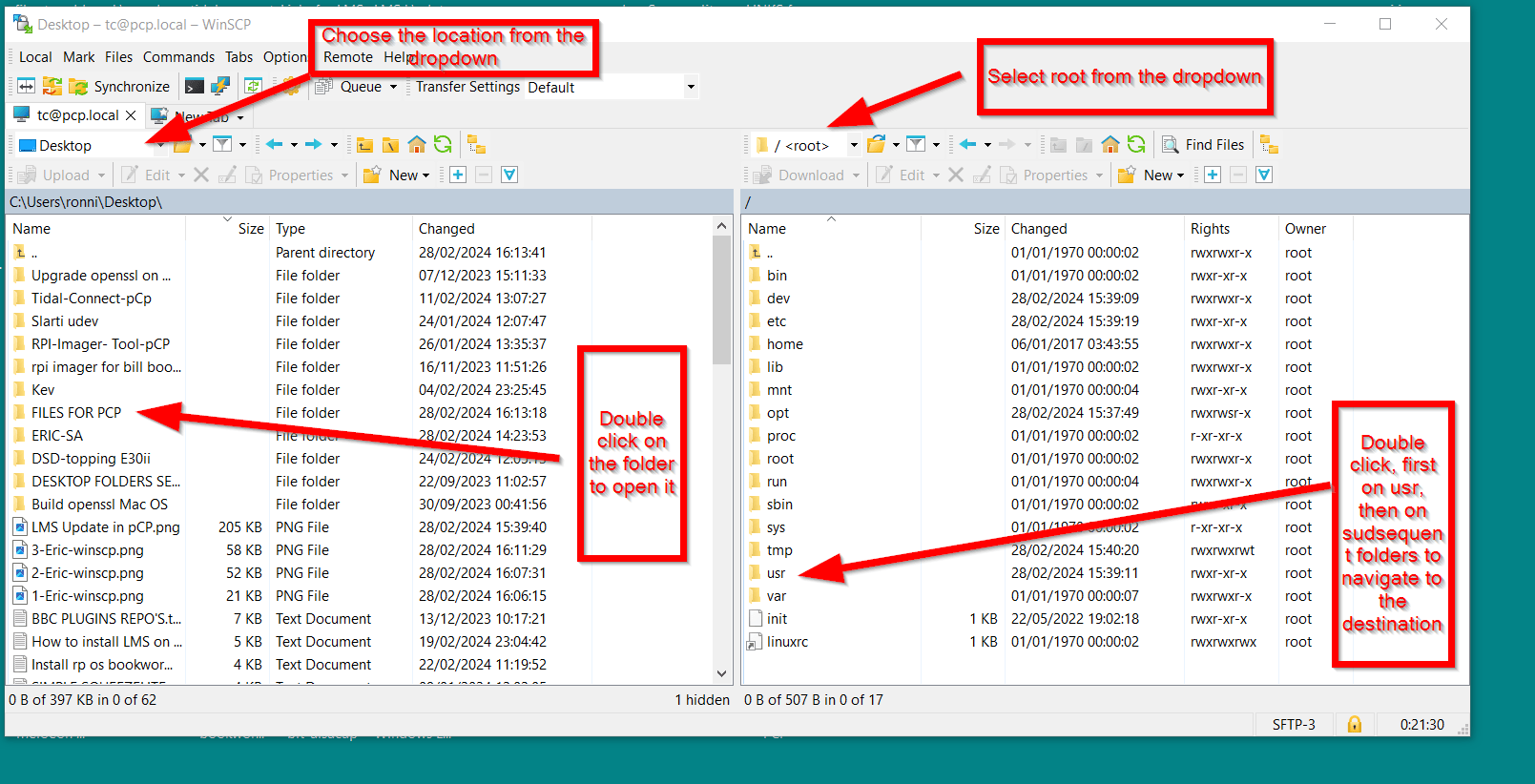Go to local parent directory folder icon
Image resolution: width=1535 pixels, height=784 pixels.
click(365, 145)
